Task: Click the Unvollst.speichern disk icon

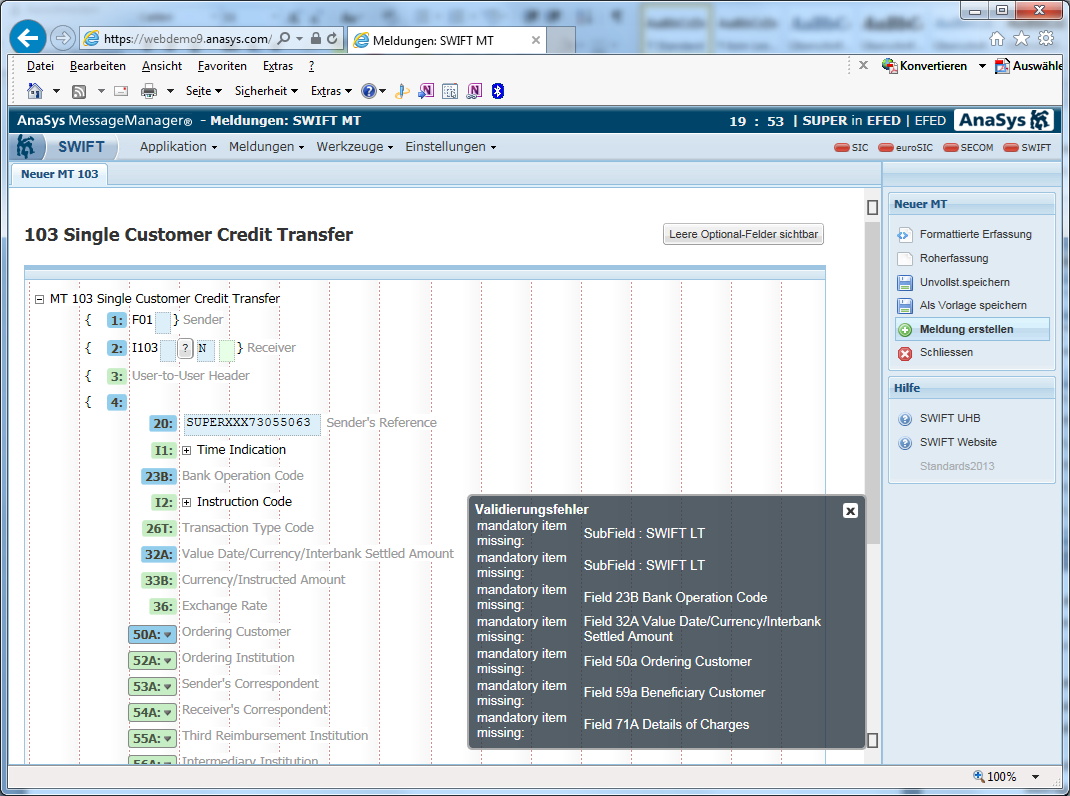Action: (x=904, y=282)
